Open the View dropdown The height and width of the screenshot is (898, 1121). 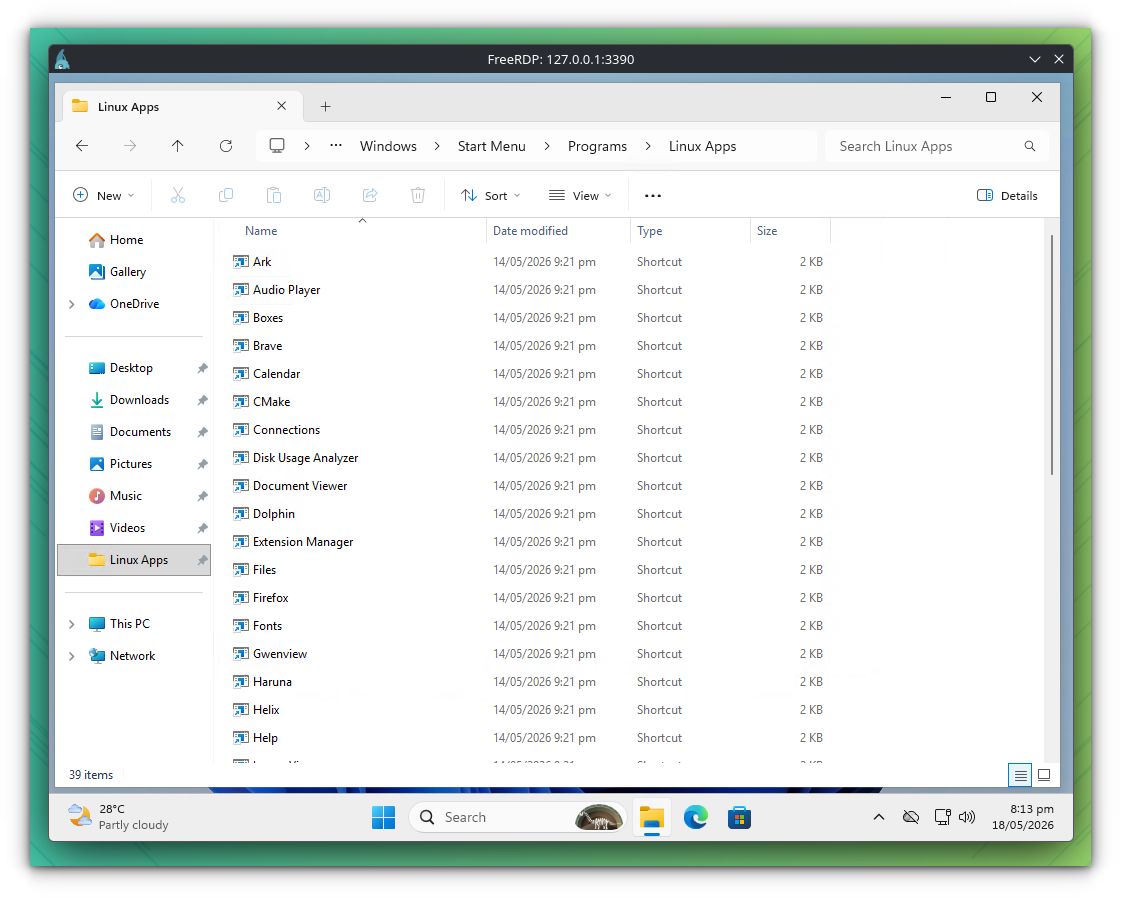pos(580,195)
